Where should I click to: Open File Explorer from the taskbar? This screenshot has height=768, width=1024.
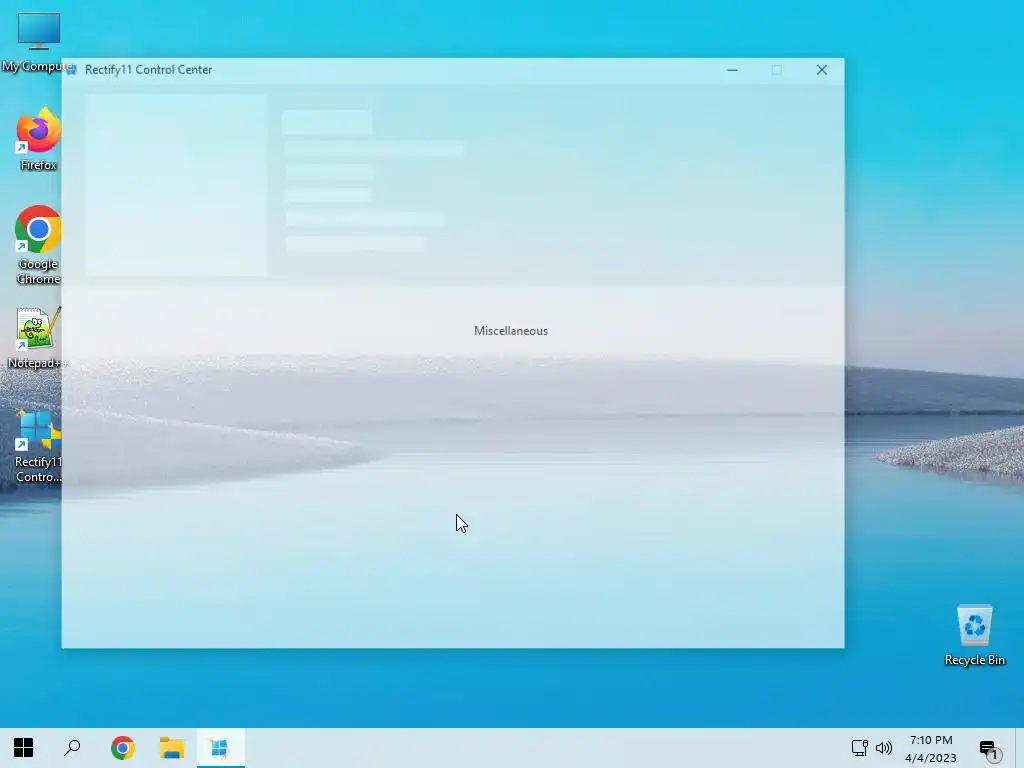click(172, 748)
